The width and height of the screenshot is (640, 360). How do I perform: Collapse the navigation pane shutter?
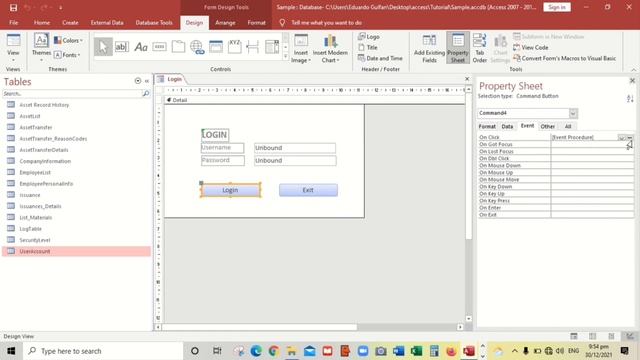pos(147,81)
